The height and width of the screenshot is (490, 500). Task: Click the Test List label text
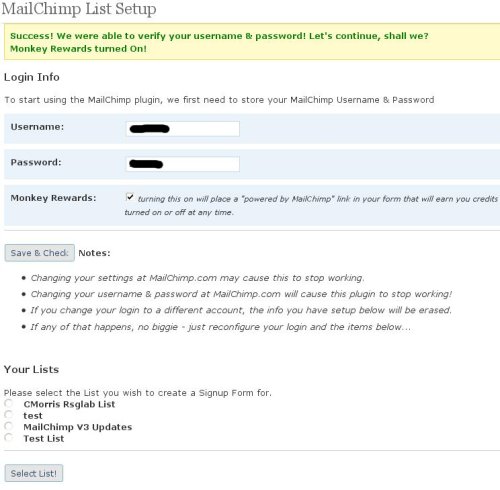click(x=44, y=439)
